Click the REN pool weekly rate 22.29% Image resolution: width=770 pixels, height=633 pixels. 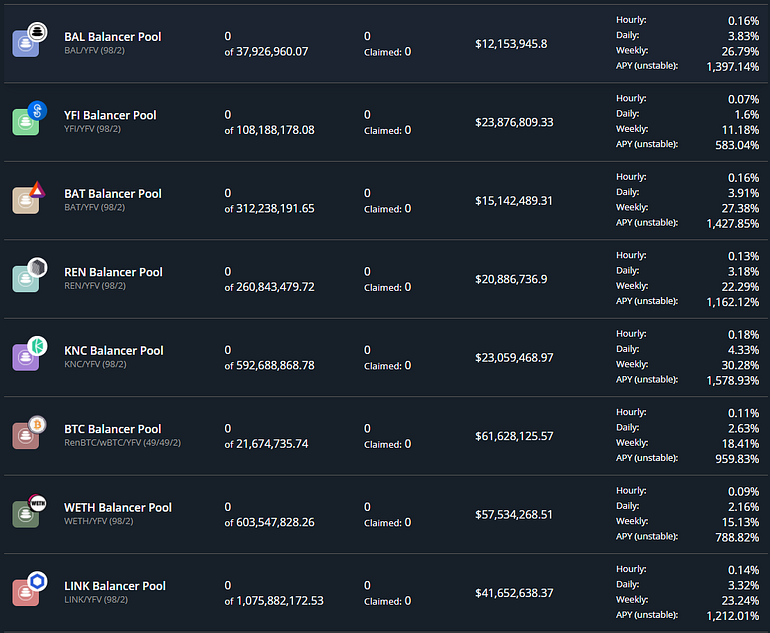point(740,287)
